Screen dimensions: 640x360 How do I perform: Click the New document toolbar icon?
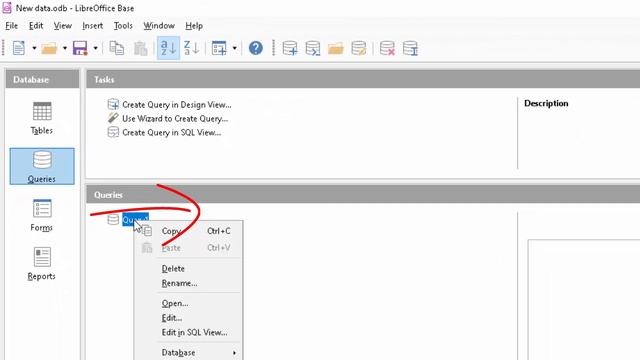(x=19, y=48)
